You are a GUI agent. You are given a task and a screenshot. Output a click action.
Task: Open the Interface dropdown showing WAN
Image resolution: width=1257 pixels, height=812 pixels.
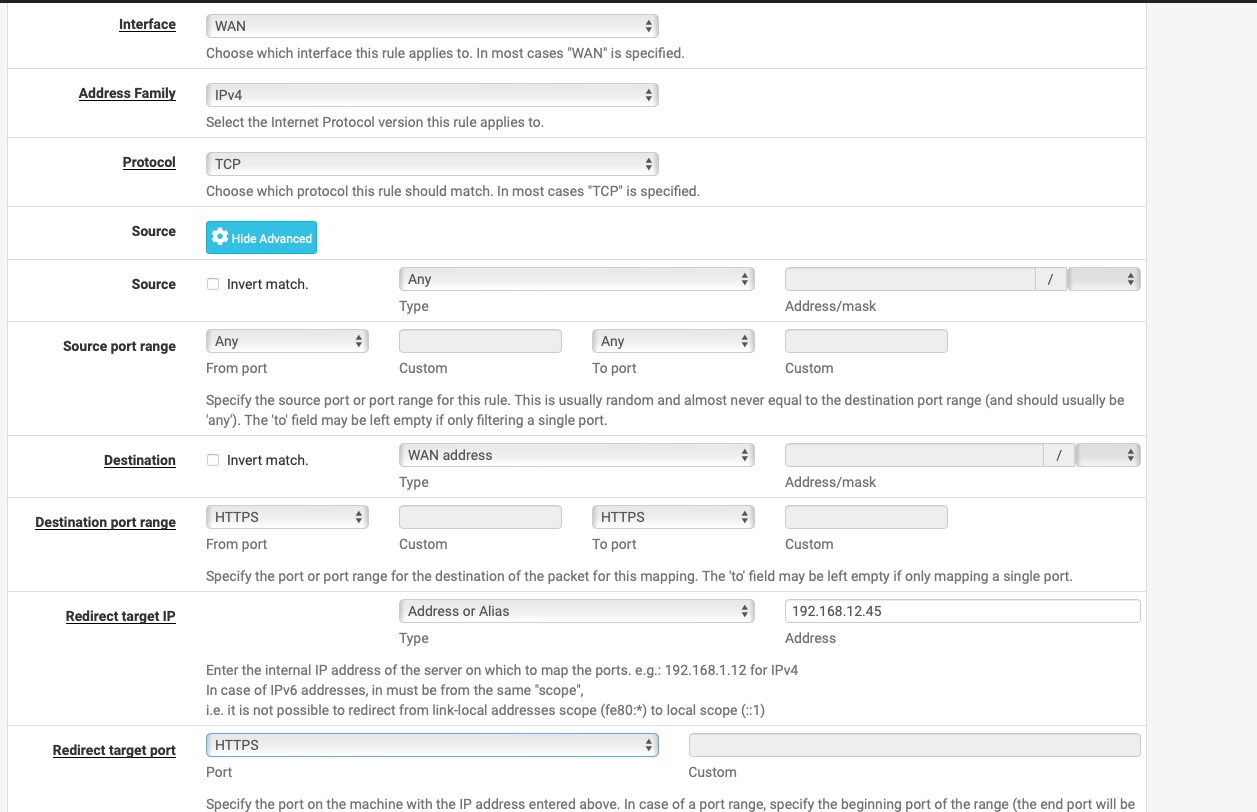coord(431,26)
